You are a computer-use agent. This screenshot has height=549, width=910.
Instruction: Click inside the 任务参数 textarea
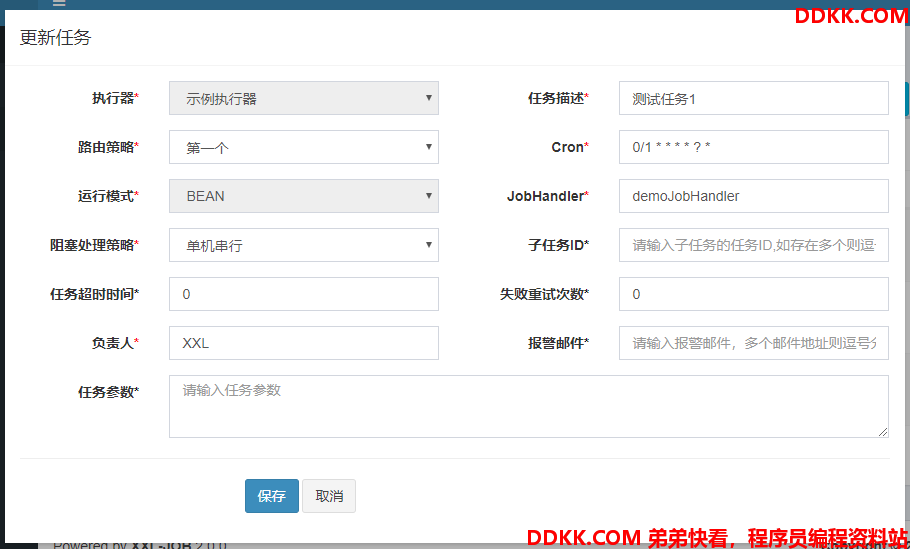click(x=528, y=407)
